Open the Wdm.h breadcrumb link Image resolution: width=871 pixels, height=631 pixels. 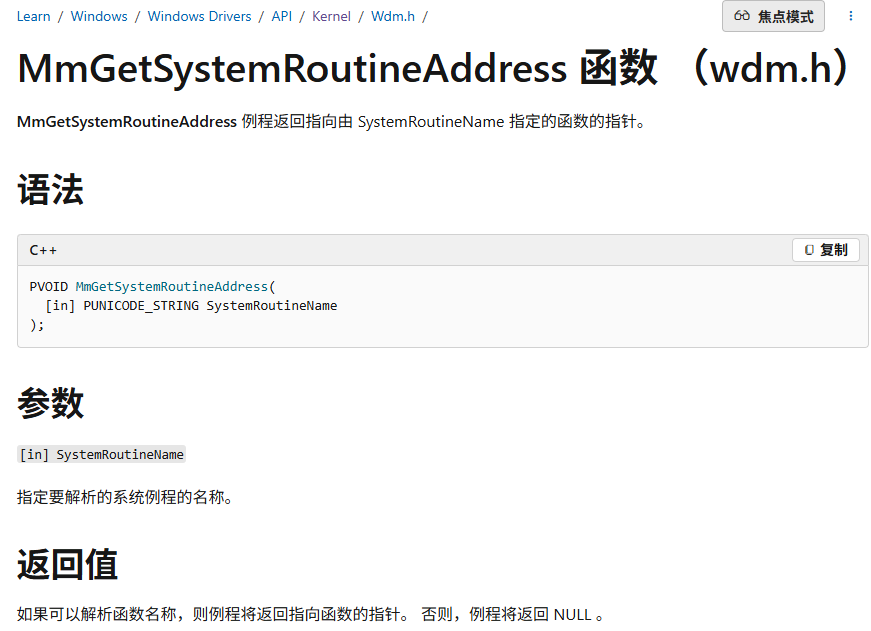392,16
